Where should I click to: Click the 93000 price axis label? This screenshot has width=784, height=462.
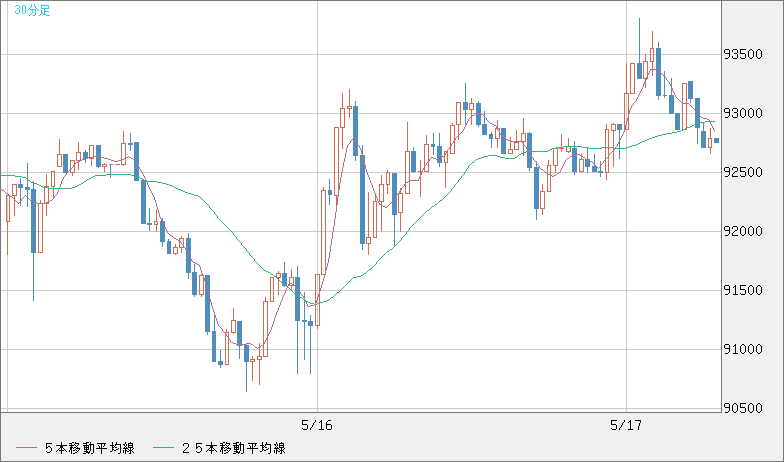[743, 114]
